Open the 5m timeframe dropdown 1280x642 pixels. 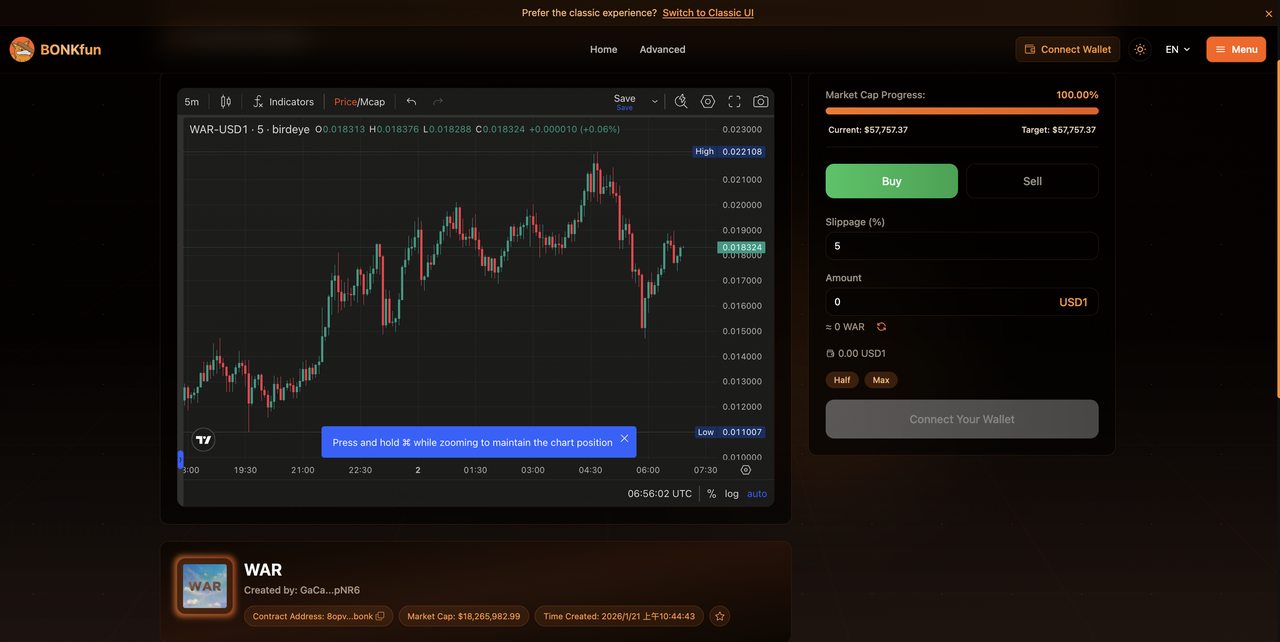pos(191,102)
